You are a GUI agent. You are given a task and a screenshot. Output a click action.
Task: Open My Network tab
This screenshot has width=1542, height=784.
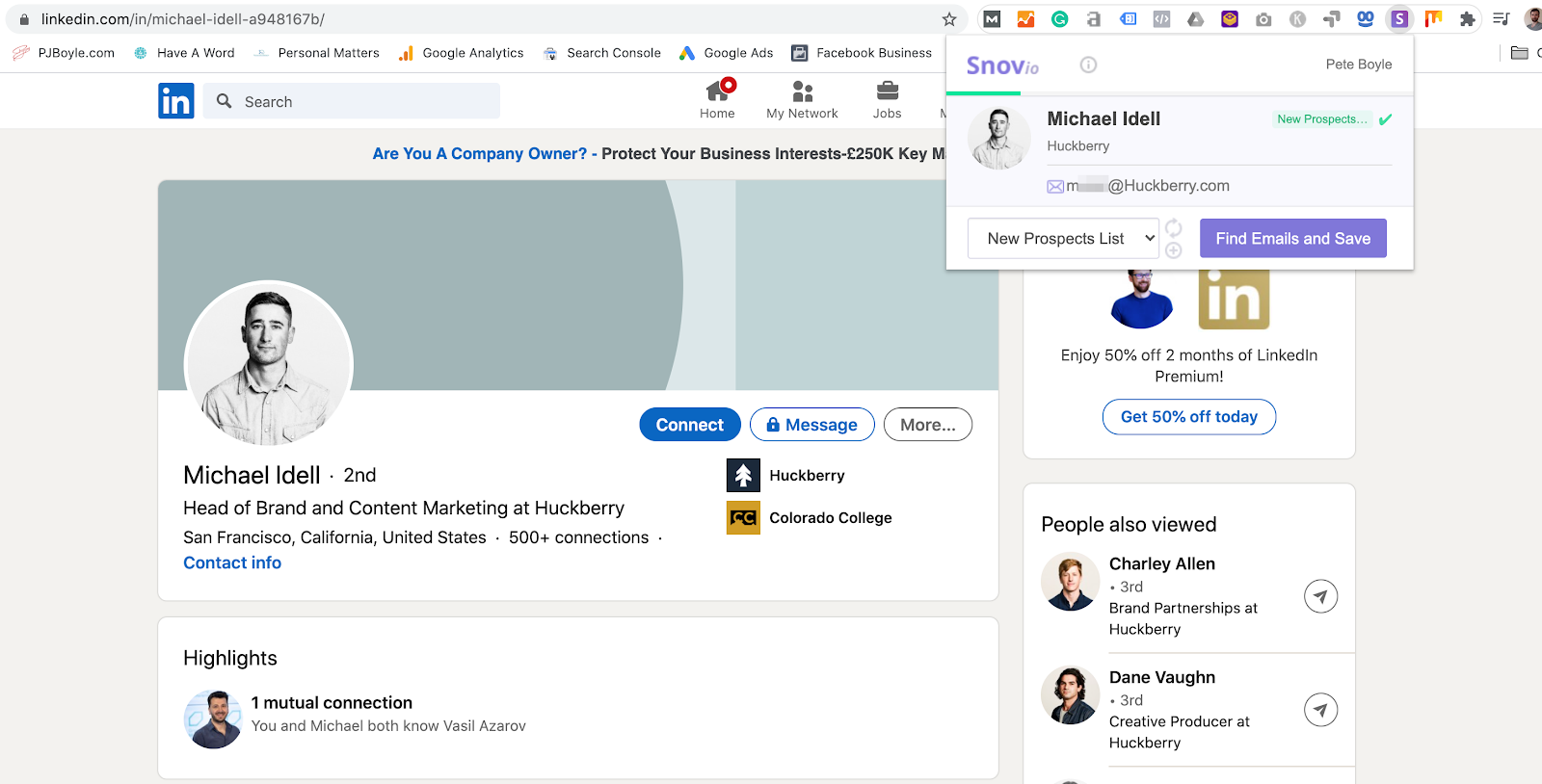(802, 100)
